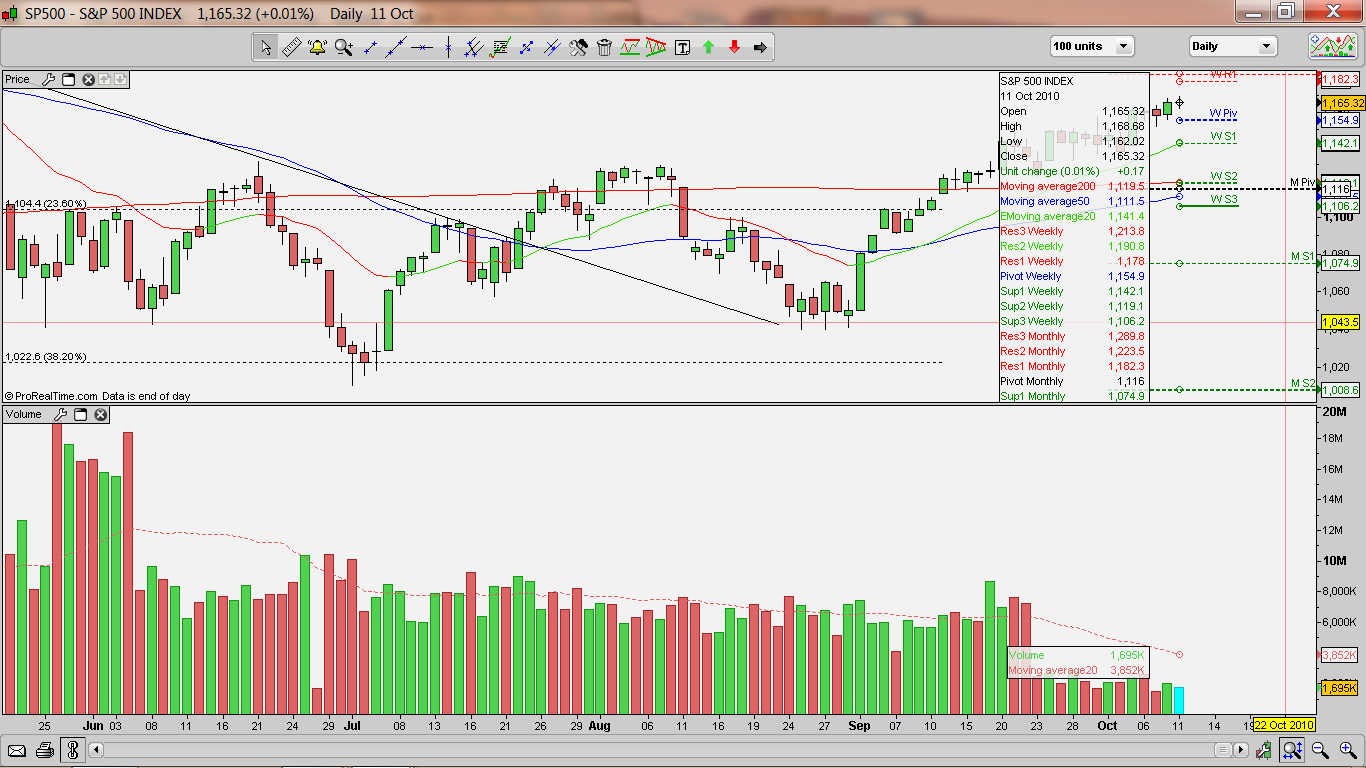Click the 22 Oct 2010 date label

tap(1284, 724)
